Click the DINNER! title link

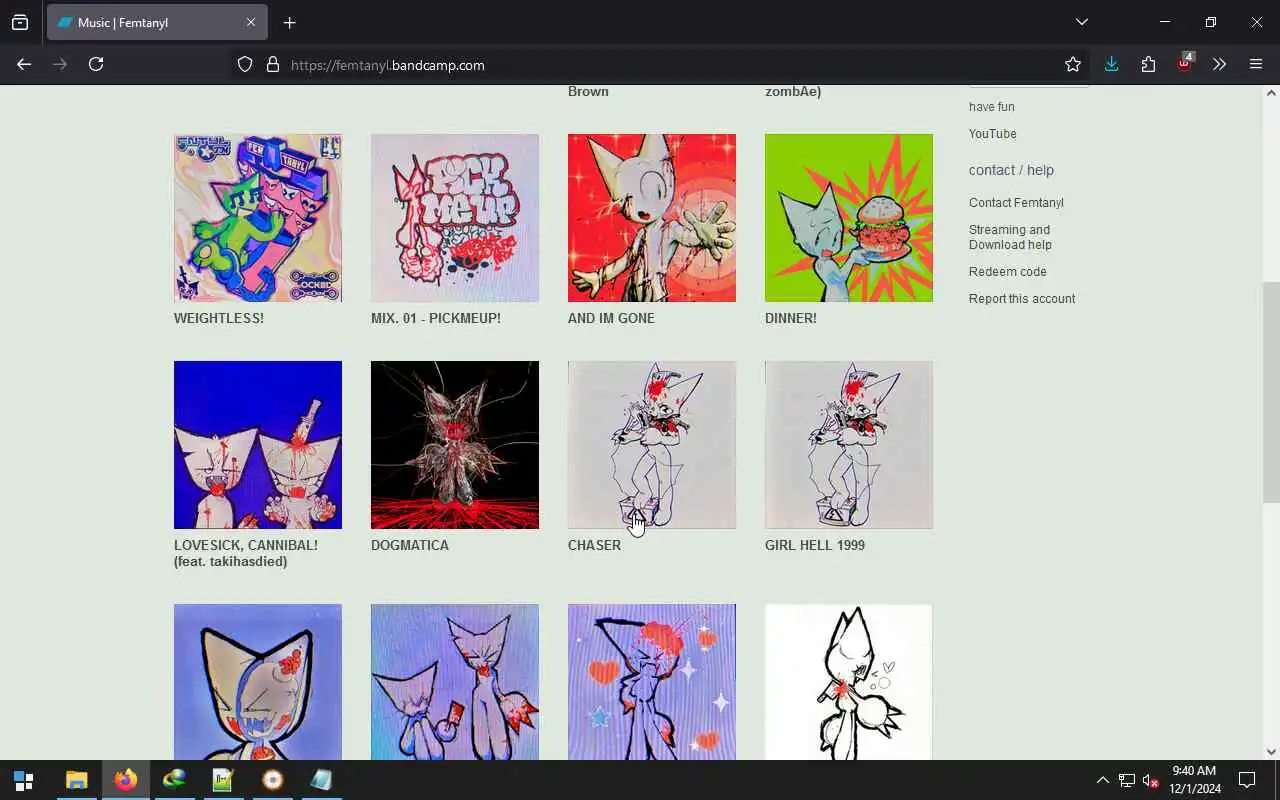coord(791,318)
